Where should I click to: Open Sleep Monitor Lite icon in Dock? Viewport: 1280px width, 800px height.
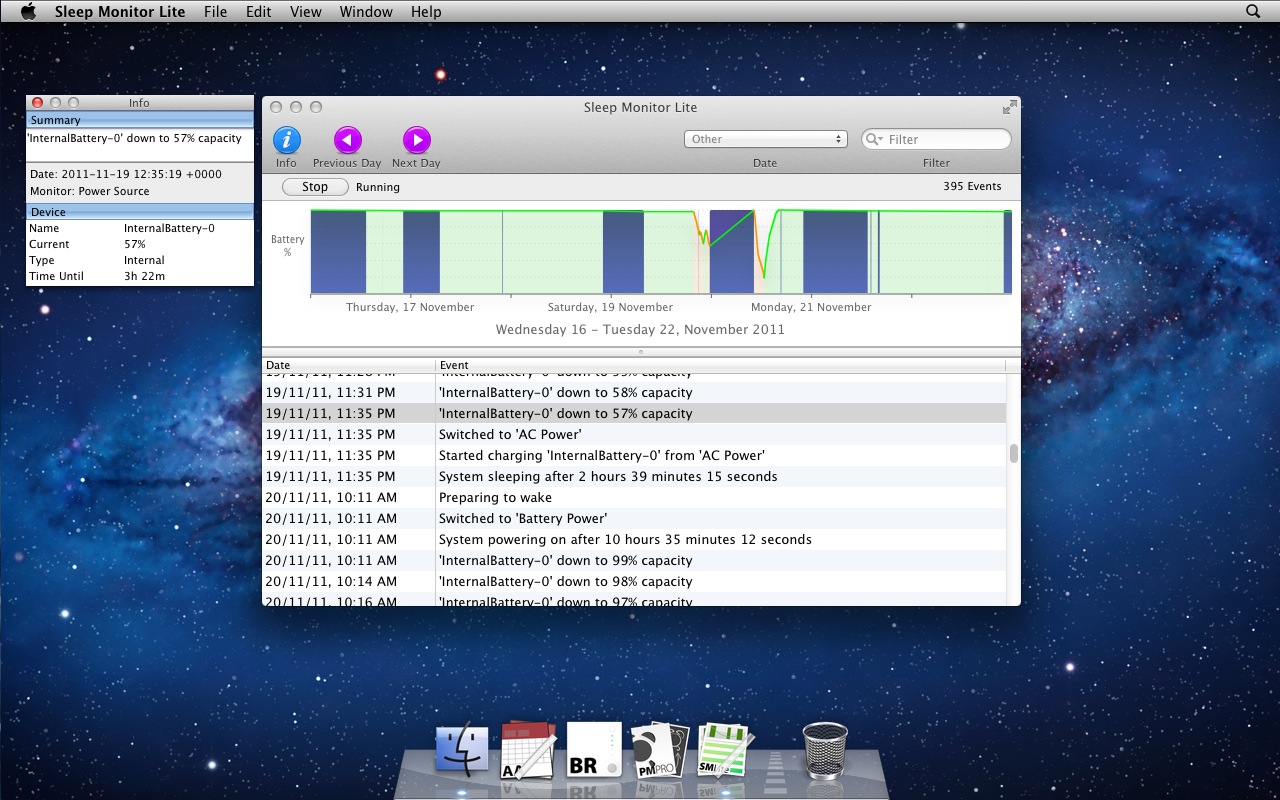click(x=725, y=751)
